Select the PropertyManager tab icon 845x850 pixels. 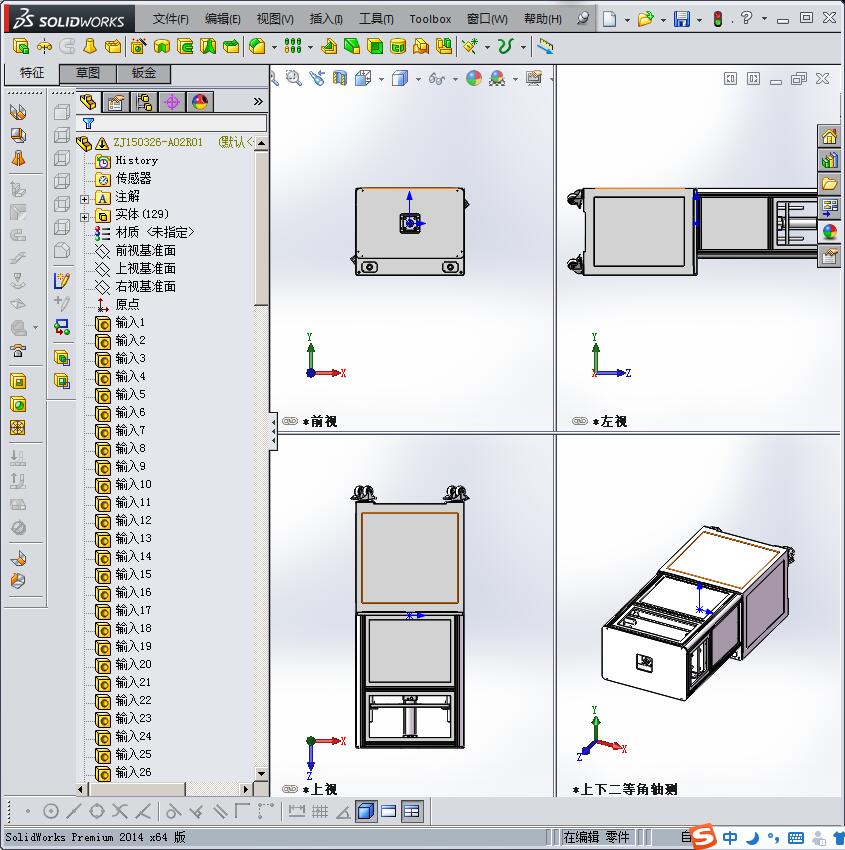(115, 102)
